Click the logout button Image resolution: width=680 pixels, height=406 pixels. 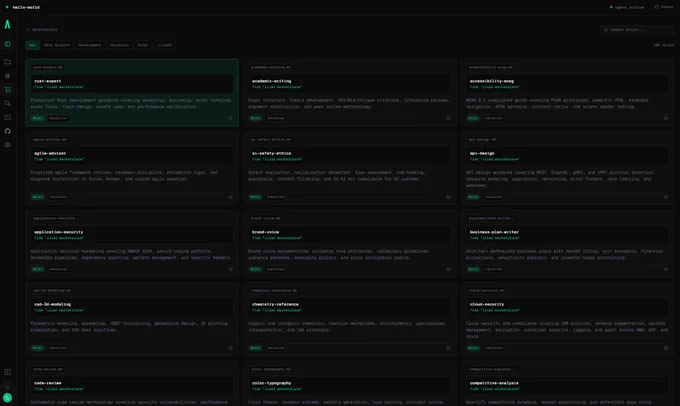(664, 7)
